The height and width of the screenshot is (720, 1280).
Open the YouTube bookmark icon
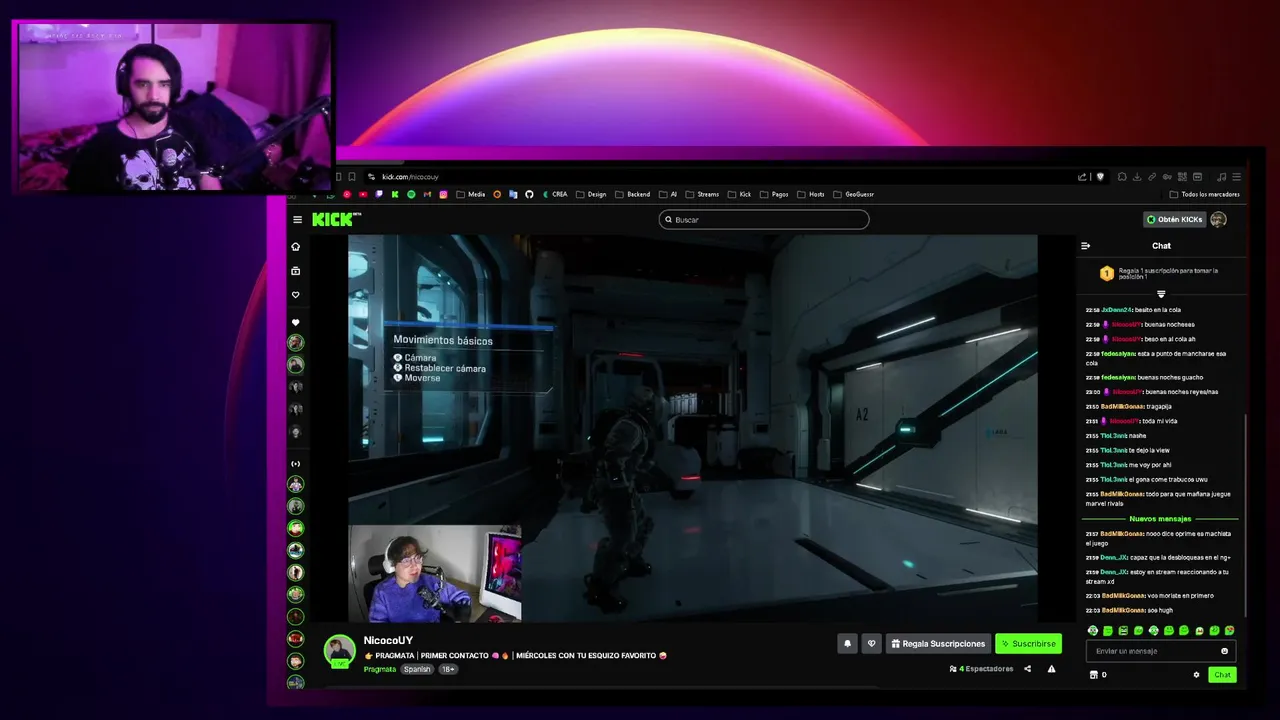tap(363, 194)
